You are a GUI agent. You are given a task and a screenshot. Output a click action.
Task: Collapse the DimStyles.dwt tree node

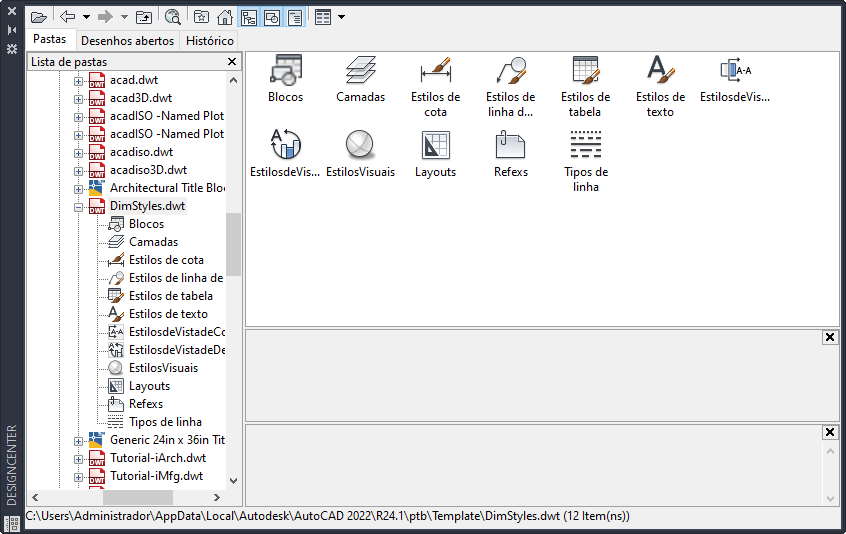[x=78, y=207]
